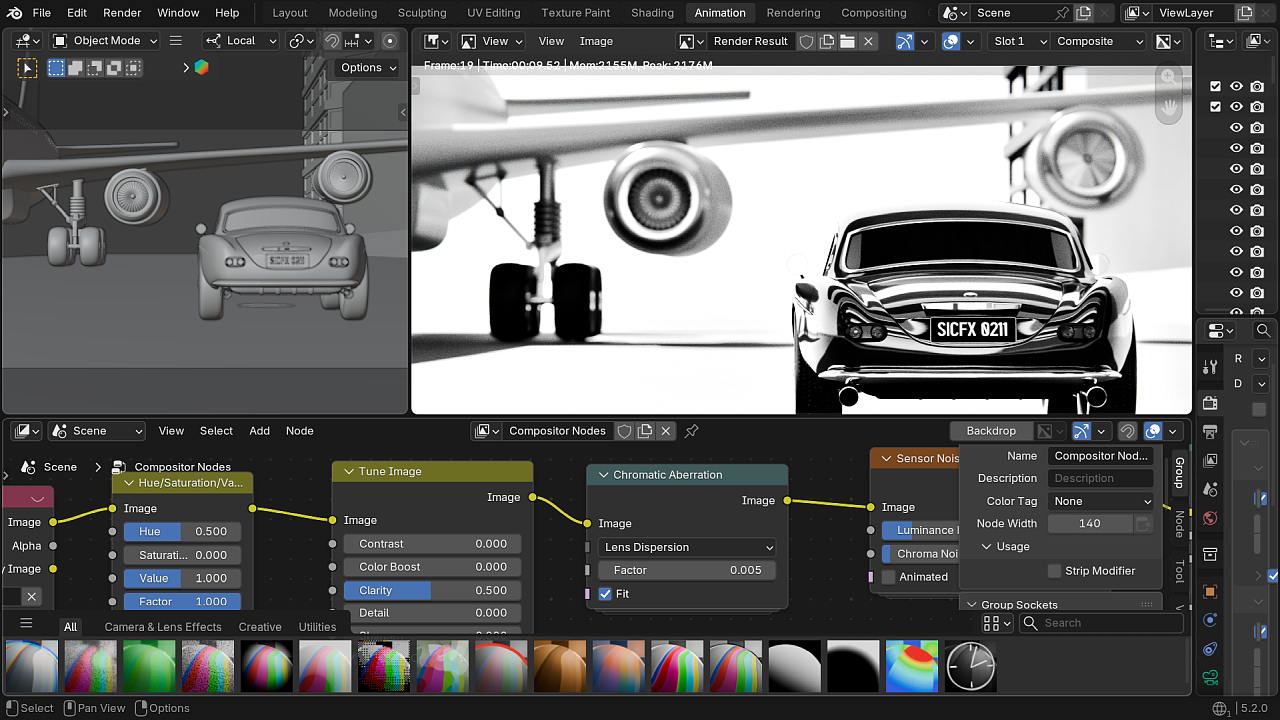1280x720 pixels.
Task: Open the Render properties tab icon
Action: pyautogui.click(x=1210, y=403)
